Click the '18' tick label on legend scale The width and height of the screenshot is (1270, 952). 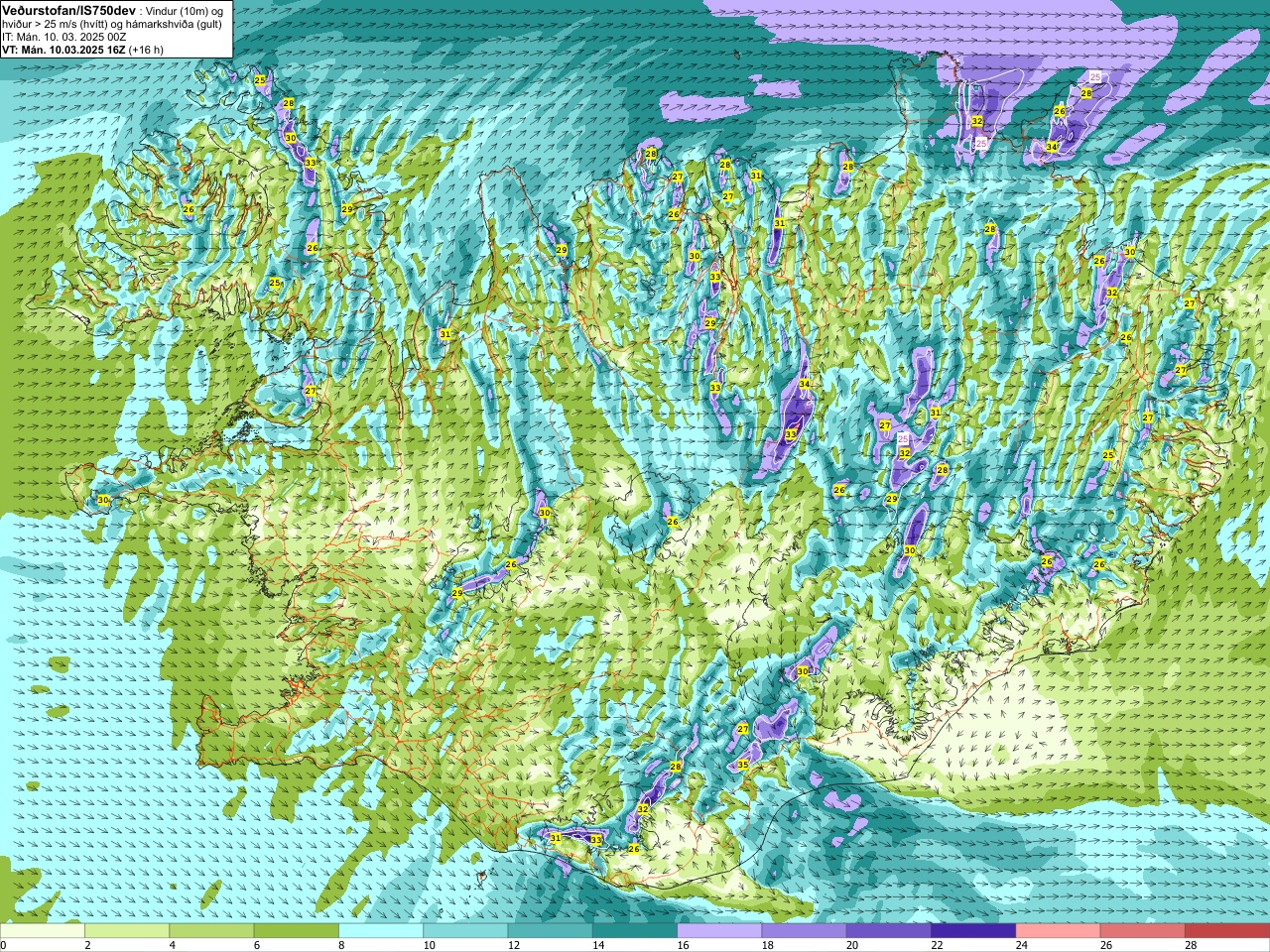click(x=768, y=945)
